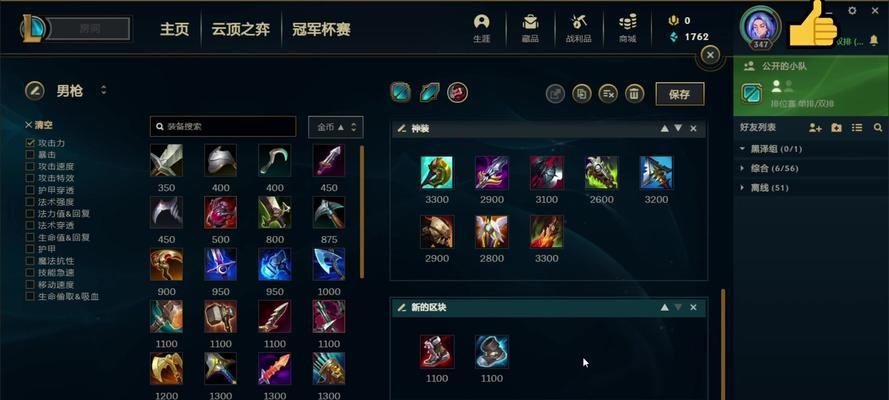This screenshot has height=400, width=889.
Task: Expand the 离线 (51) friend group
Action: pos(764,188)
